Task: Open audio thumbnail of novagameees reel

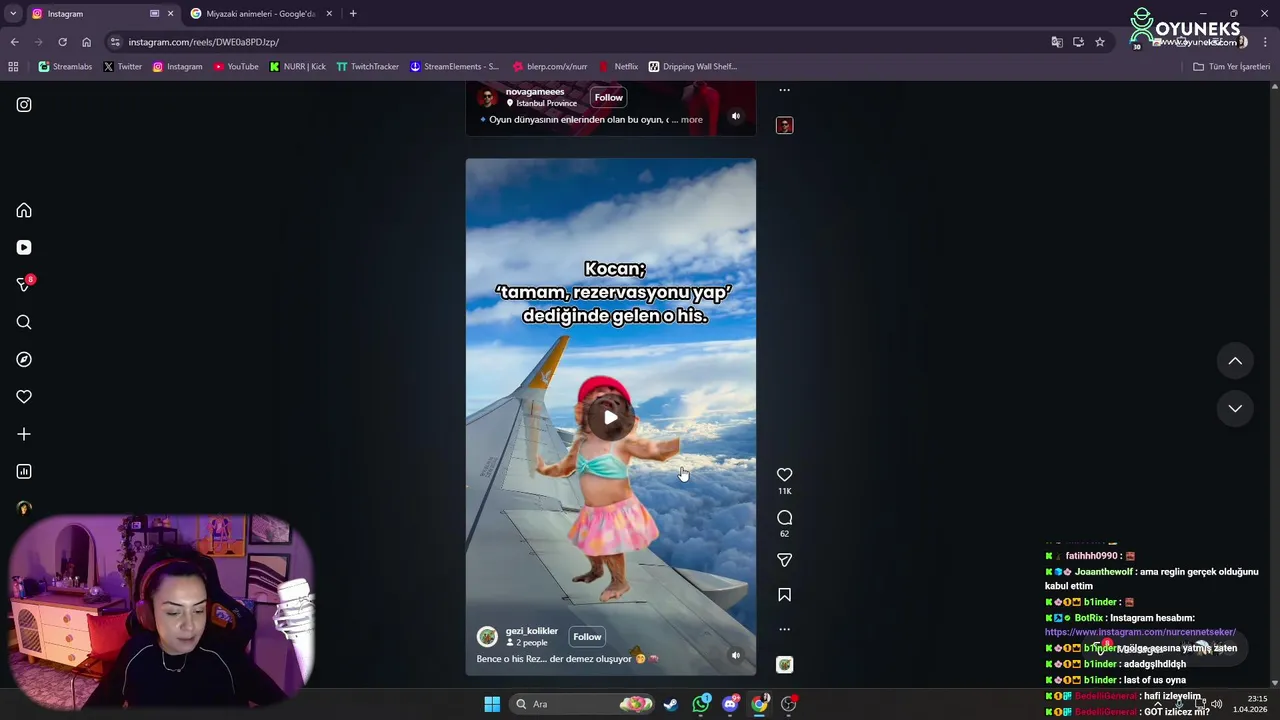Action: 785,125
